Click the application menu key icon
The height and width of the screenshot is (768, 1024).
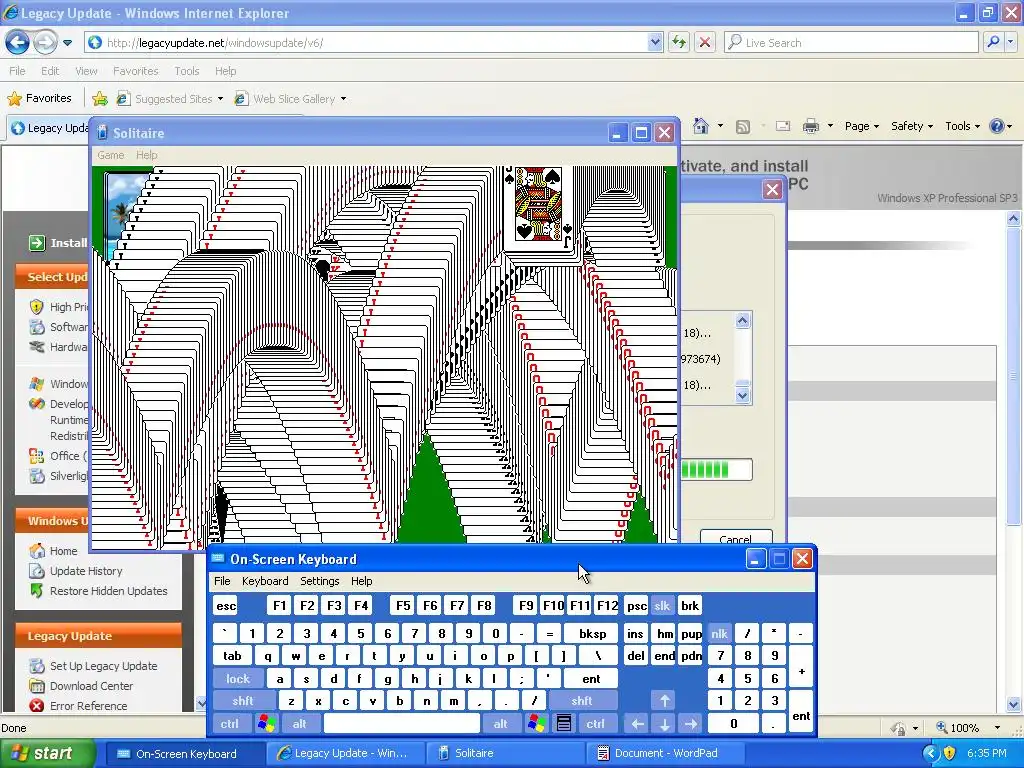[564, 724]
